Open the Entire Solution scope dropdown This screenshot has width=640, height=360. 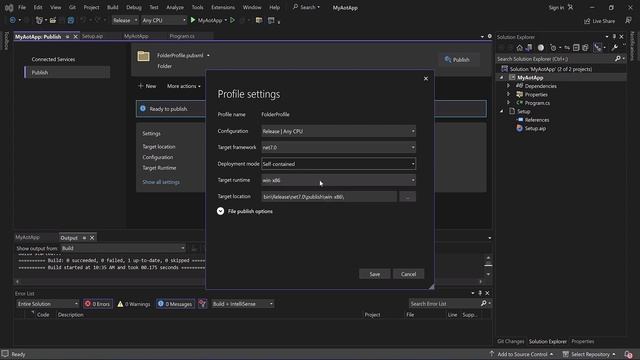point(47,304)
